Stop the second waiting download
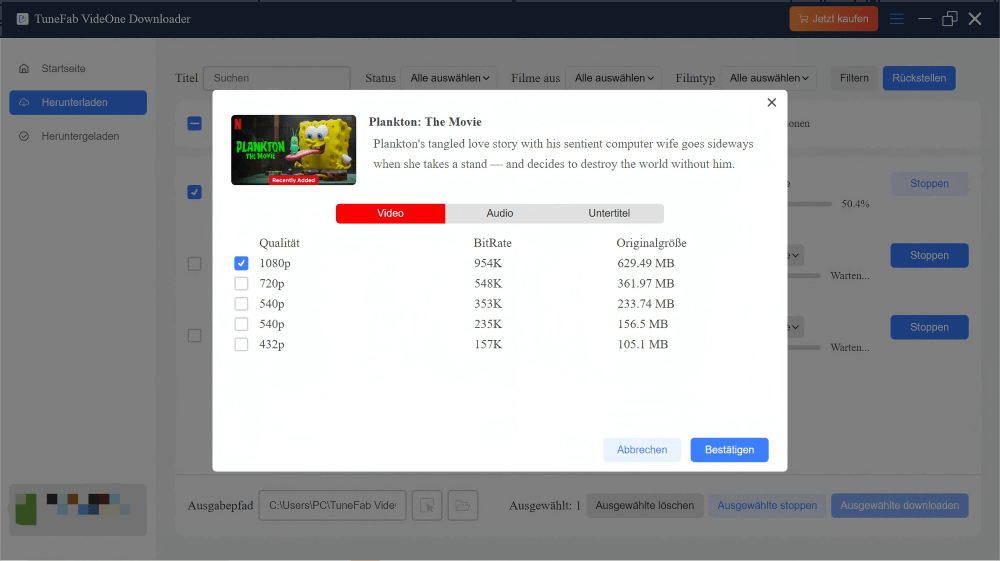Viewport: 1000px width, 561px height. click(x=929, y=255)
